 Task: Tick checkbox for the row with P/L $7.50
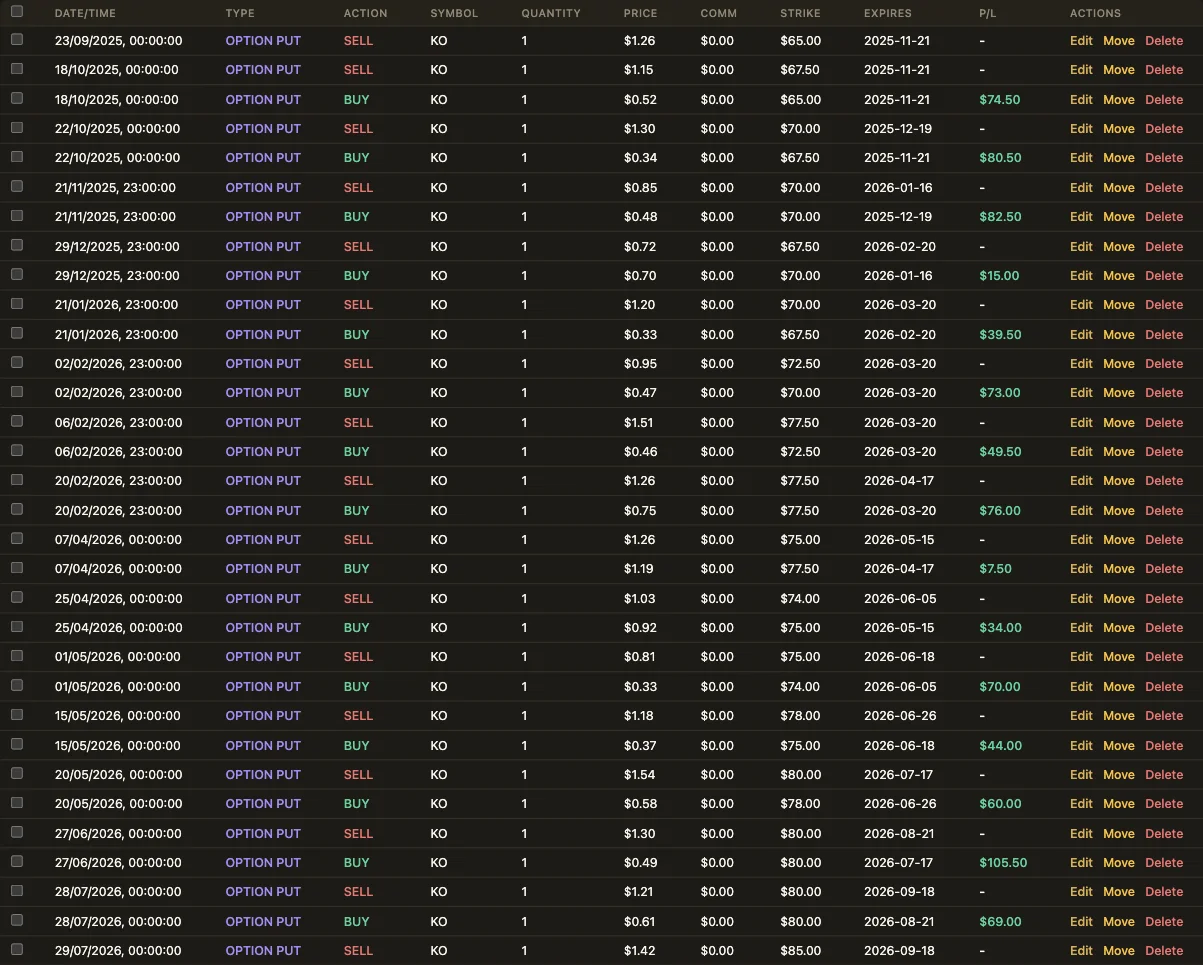(x=17, y=568)
